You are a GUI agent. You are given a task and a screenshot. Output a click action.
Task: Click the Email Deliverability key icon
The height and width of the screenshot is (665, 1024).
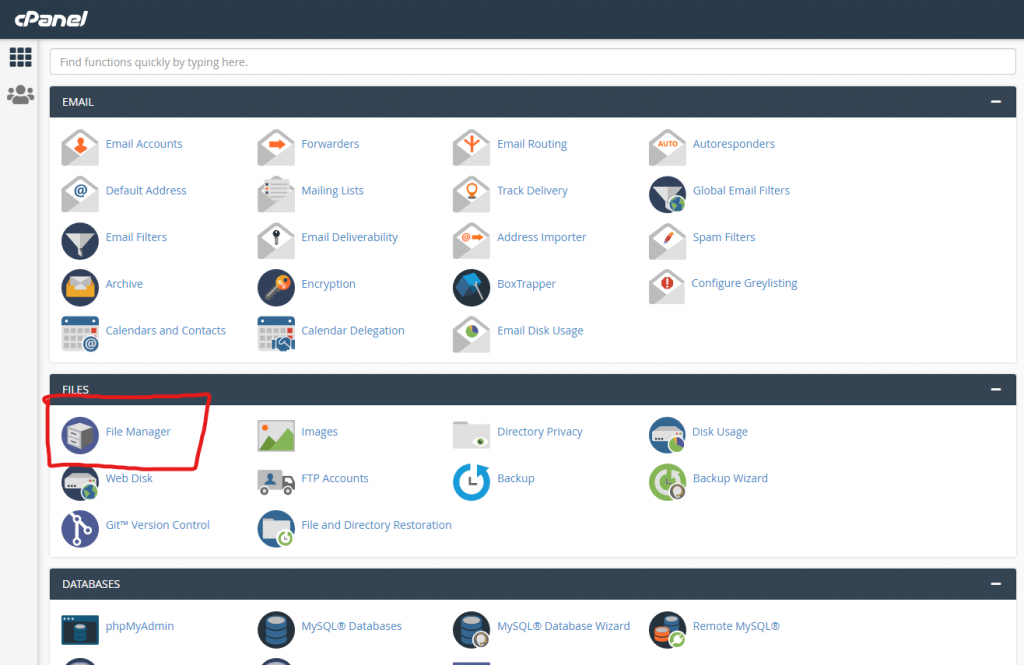(276, 240)
